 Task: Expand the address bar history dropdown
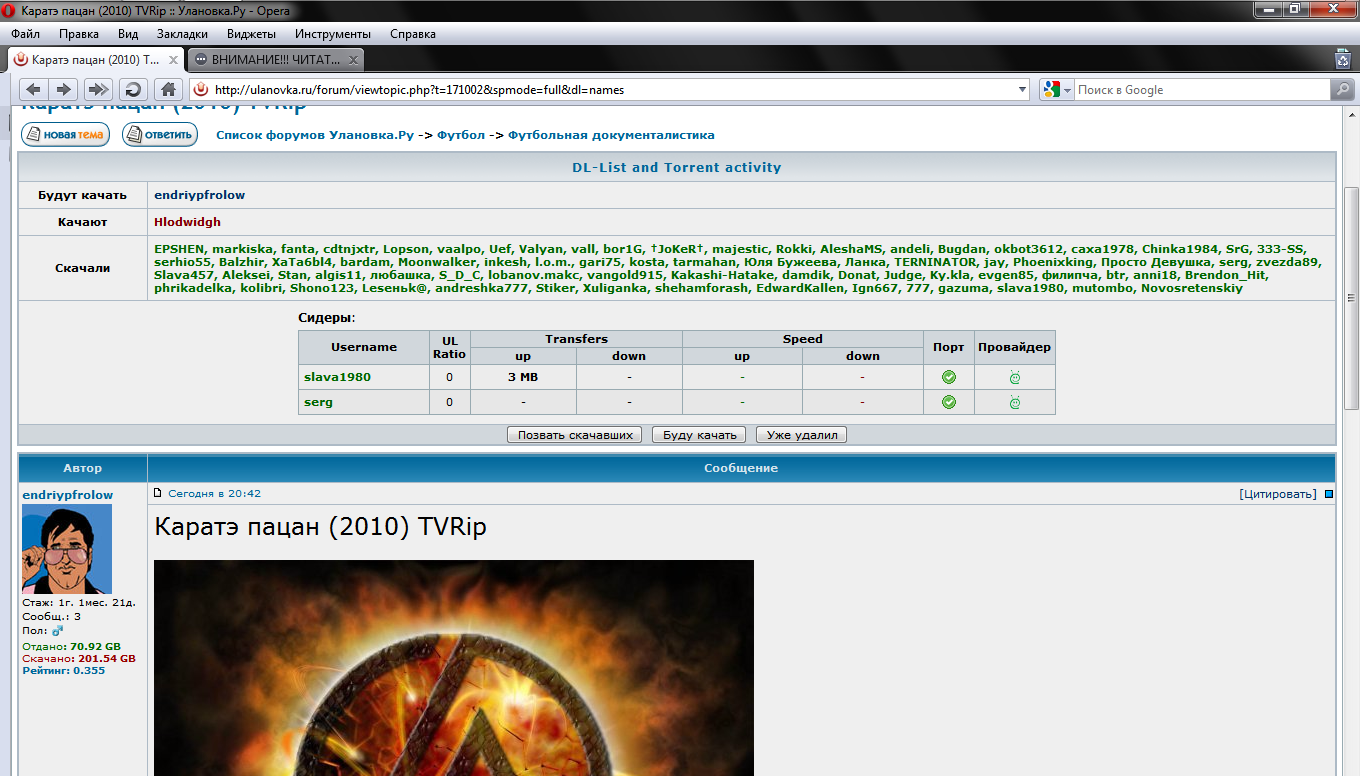click(x=1022, y=89)
